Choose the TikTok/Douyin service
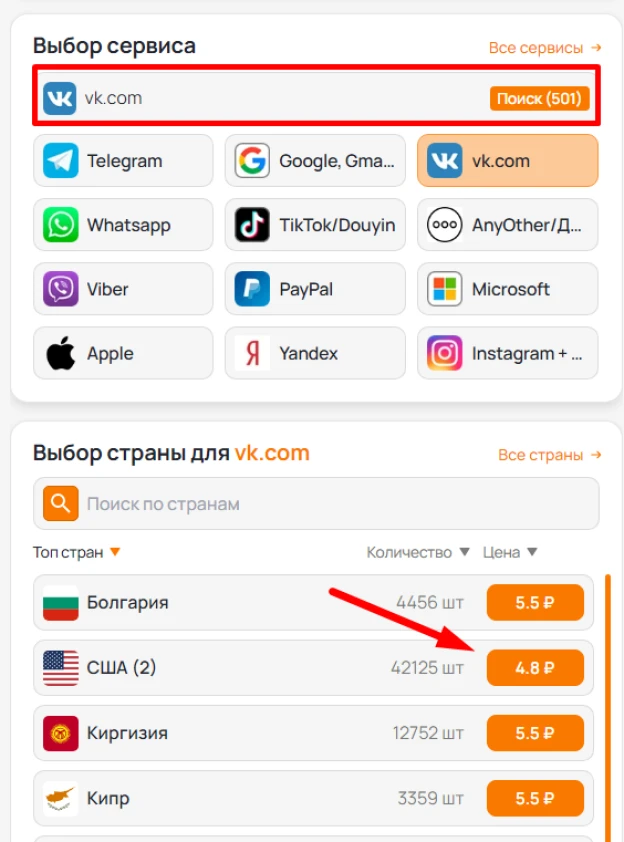The width and height of the screenshot is (624, 842). (x=315, y=224)
